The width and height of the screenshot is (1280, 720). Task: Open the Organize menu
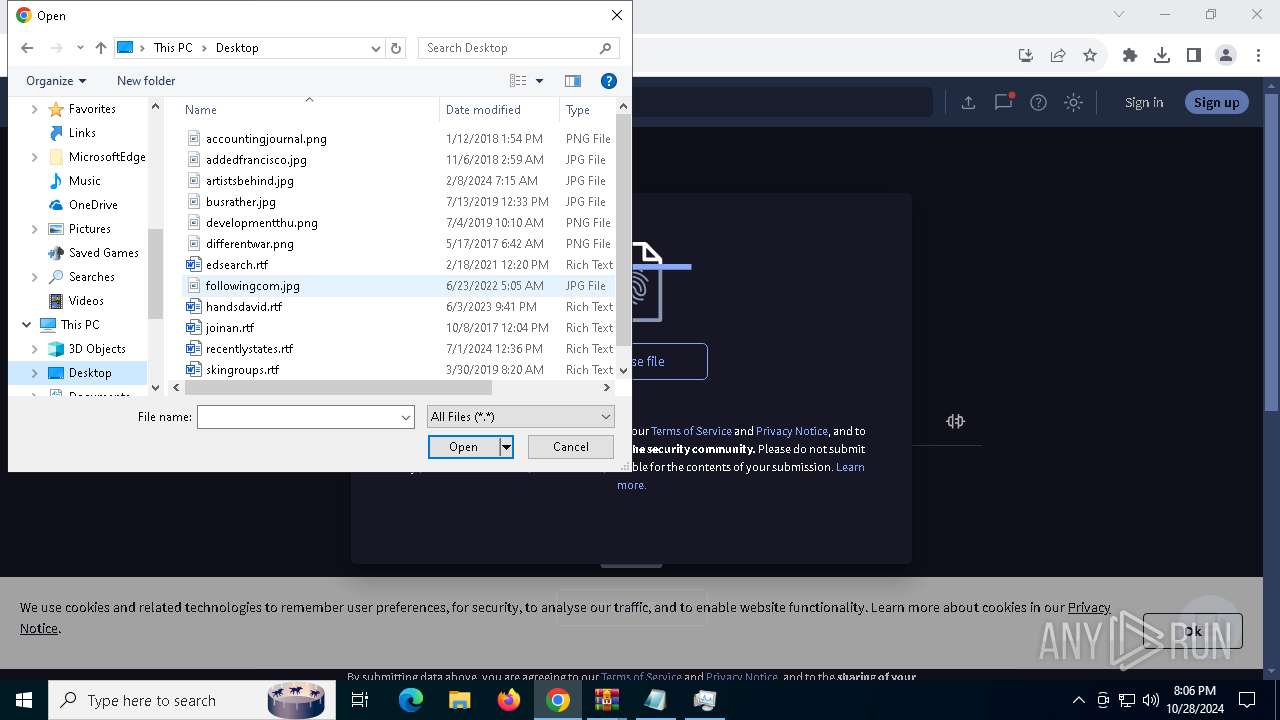coord(56,81)
